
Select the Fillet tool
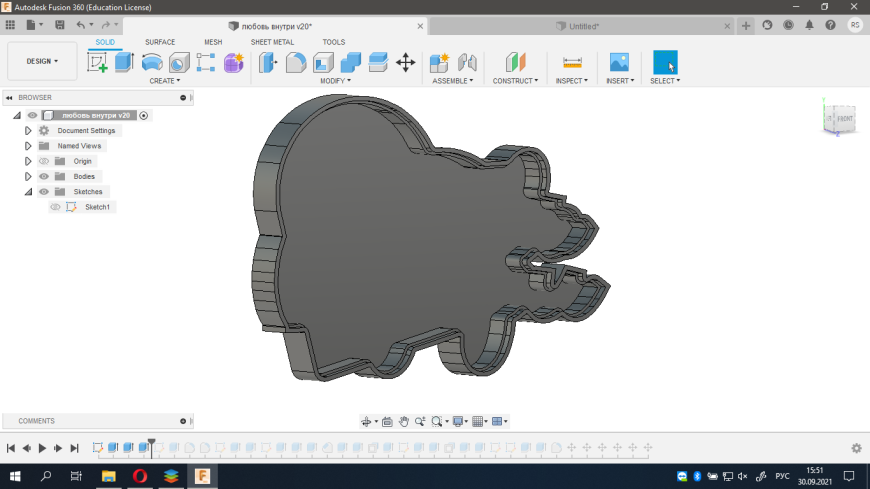296,62
